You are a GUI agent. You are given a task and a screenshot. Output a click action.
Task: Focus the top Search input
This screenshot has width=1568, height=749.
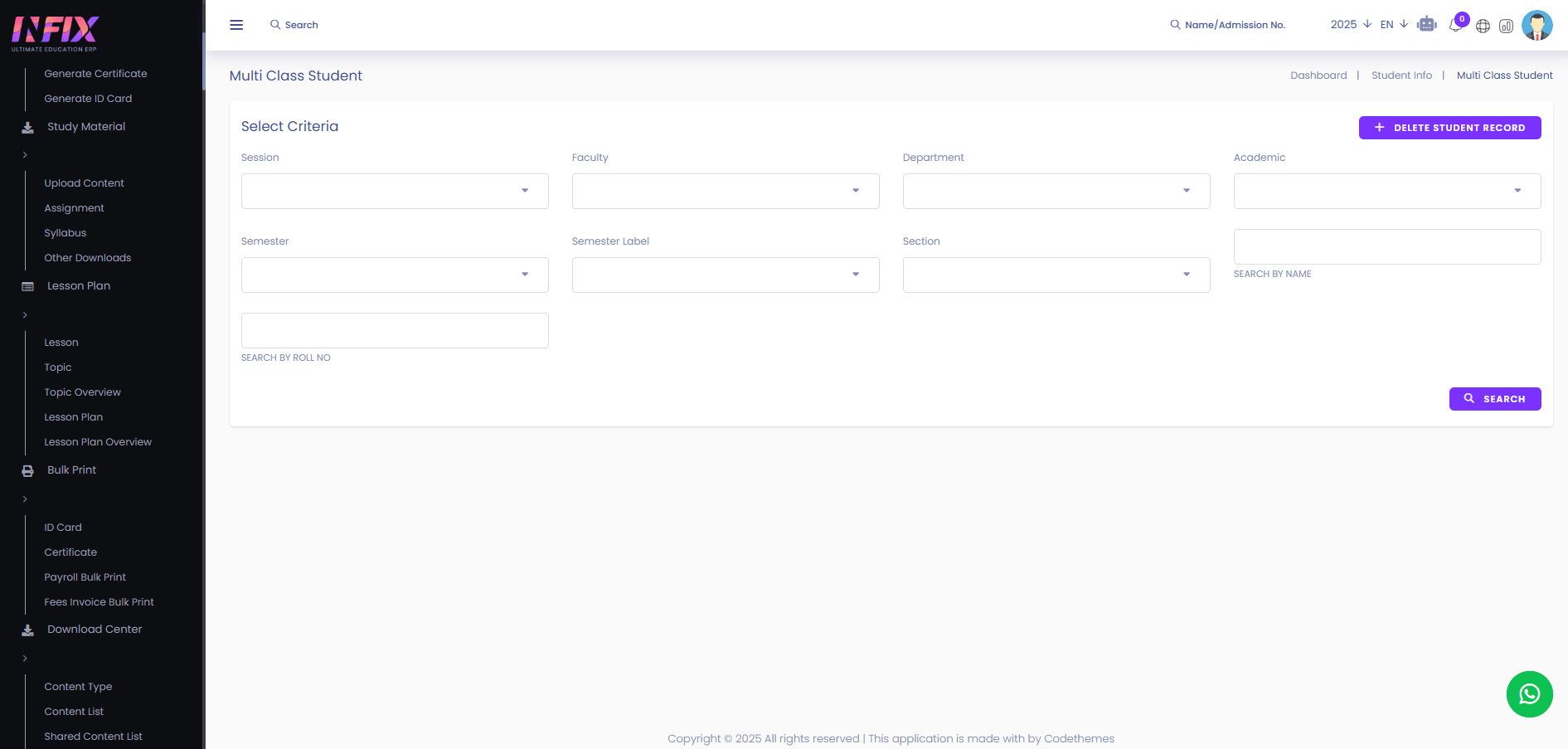(x=302, y=25)
